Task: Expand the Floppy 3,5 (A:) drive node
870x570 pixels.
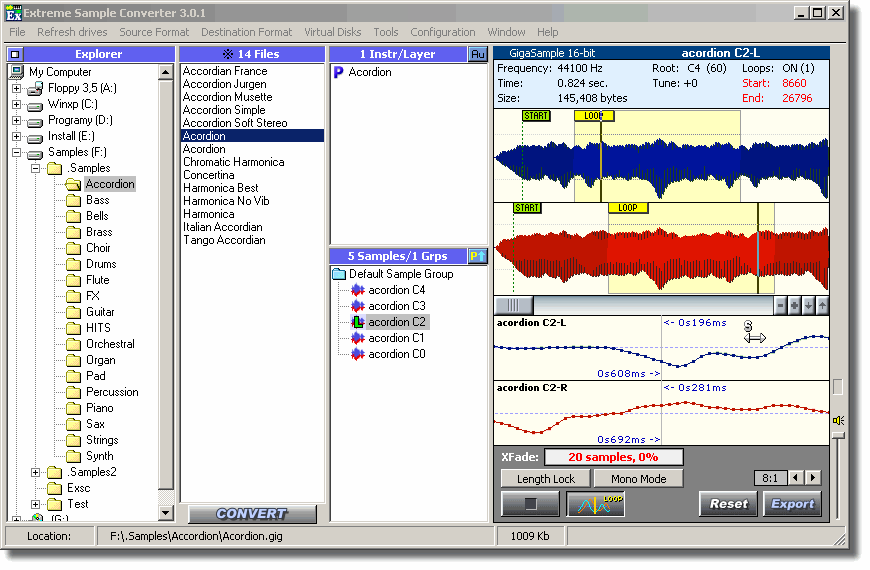Action: point(17,88)
